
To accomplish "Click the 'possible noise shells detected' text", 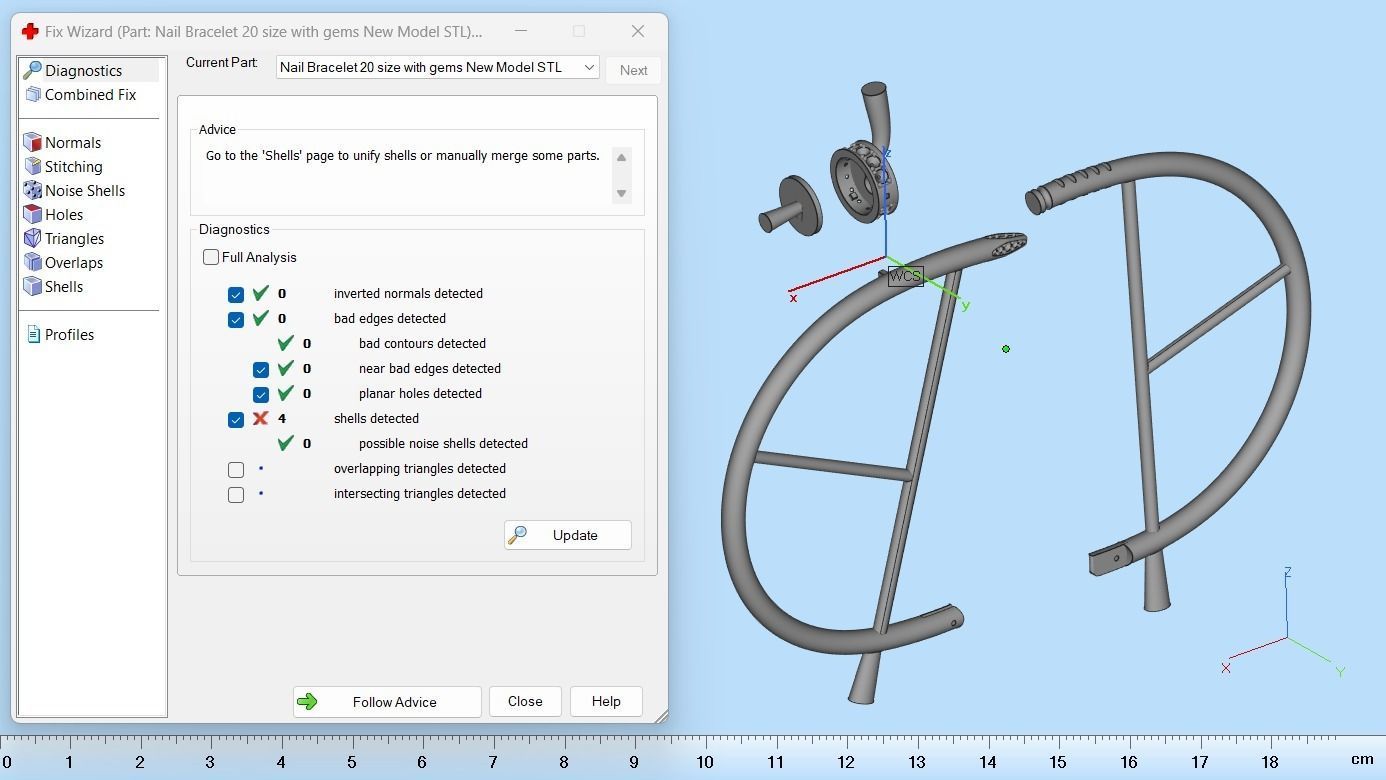I will click(443, 443).
